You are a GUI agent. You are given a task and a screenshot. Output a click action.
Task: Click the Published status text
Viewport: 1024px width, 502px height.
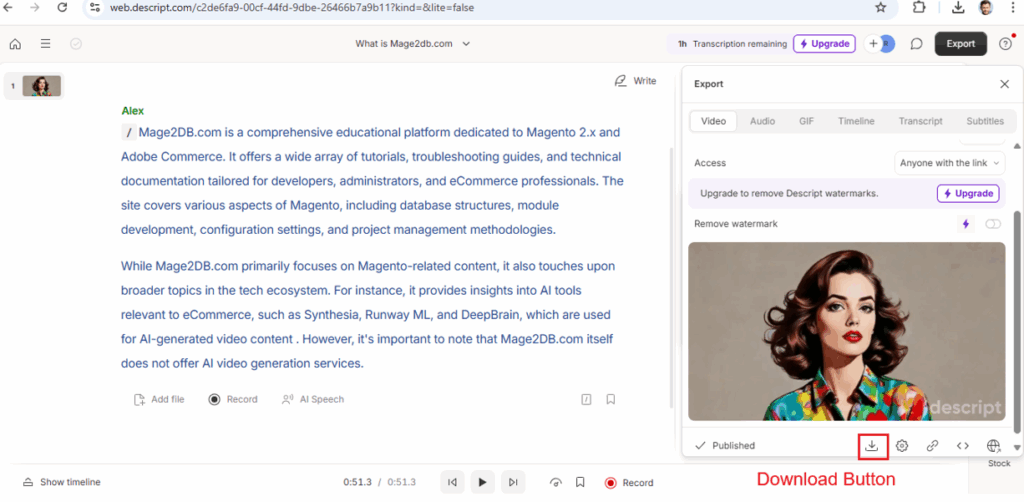pyautogui.click(x=733, y=446)
